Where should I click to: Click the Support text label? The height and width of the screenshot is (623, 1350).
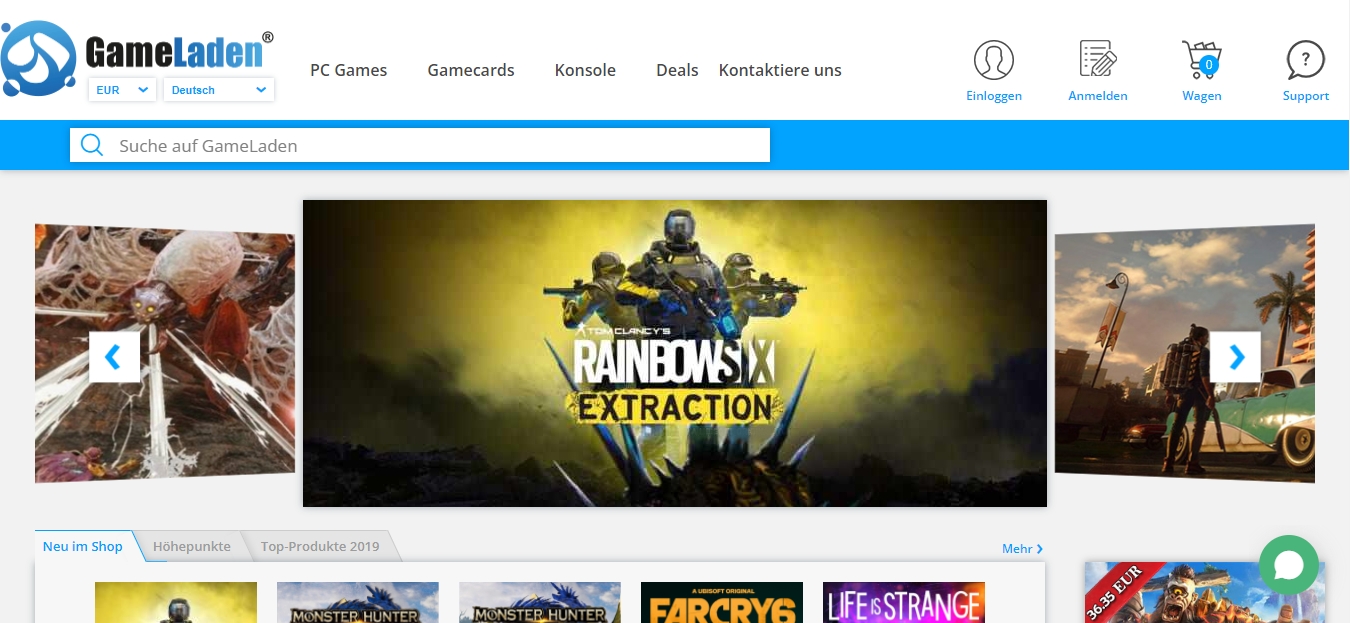click(1306, 96)
